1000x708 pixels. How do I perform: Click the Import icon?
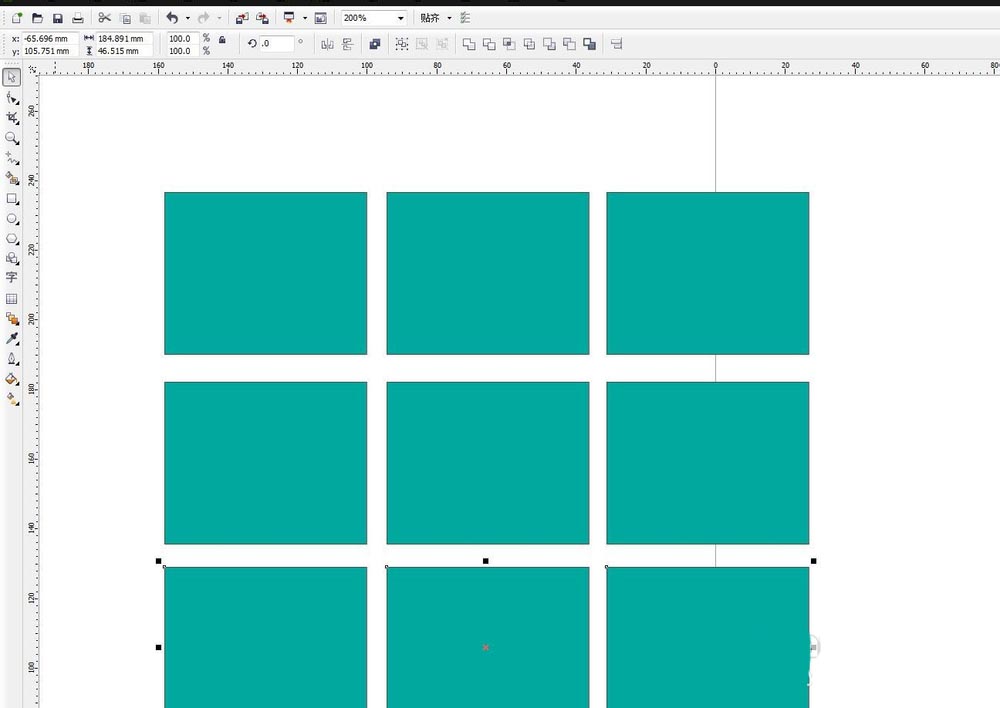[x=242, y=18]
